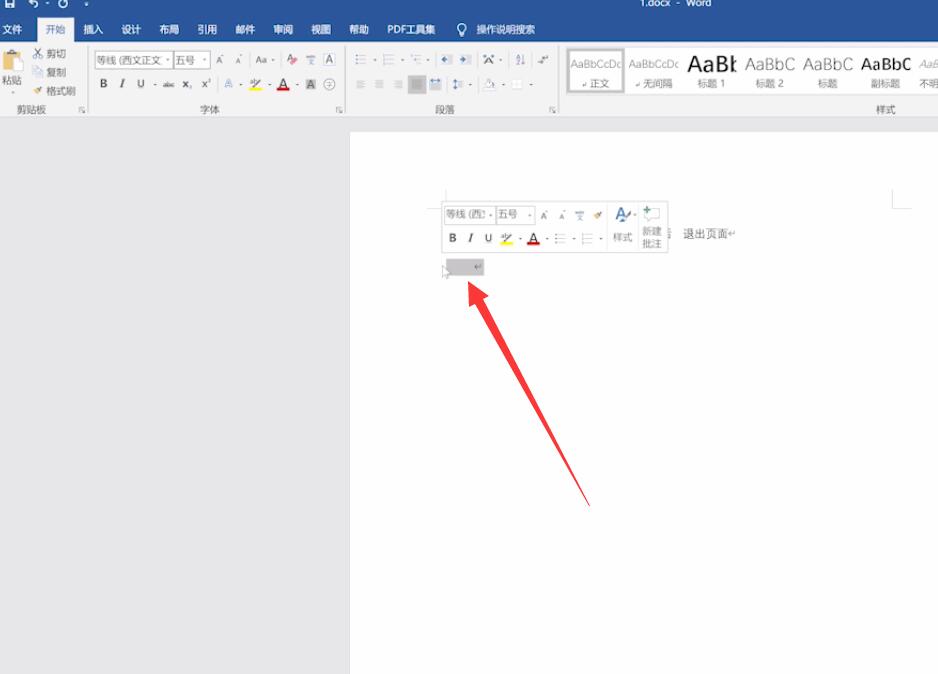Viewport: 938px width, 674px height.
Task: Apply the 标题 2 heading style
Action: pyautogui.click(x=769, y=71)
